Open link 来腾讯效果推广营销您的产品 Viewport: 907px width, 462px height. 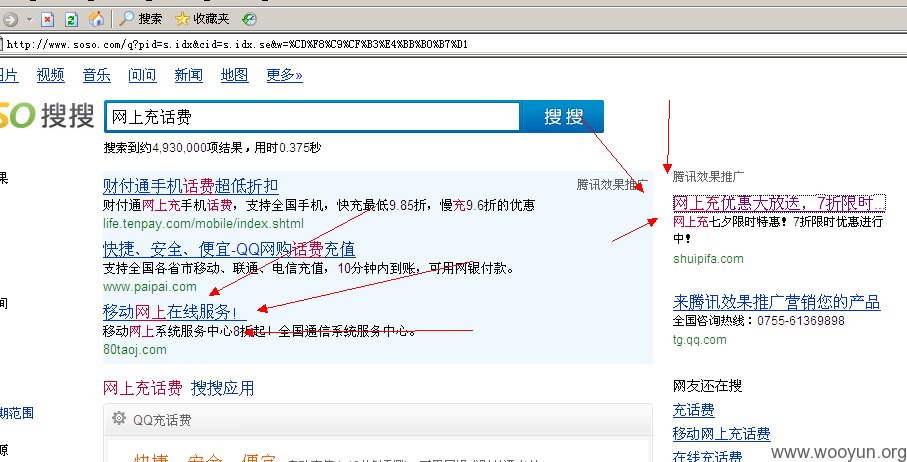[776, 302]
